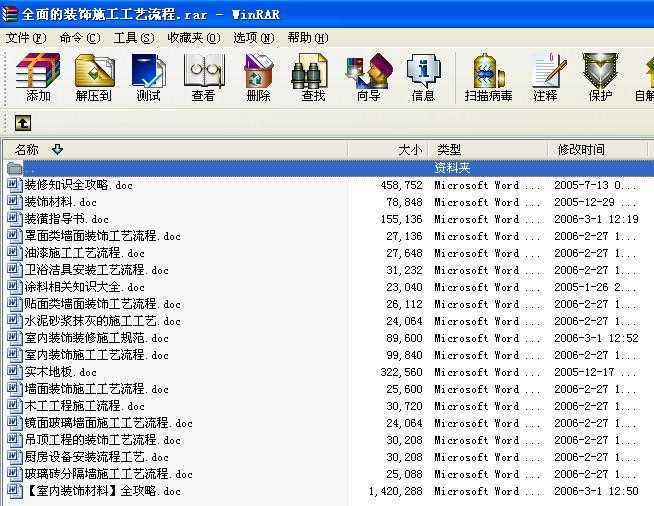This screenshot has height=506, width=654.
Task: Click size value 99,840
Action: click(x=404, y=355)
